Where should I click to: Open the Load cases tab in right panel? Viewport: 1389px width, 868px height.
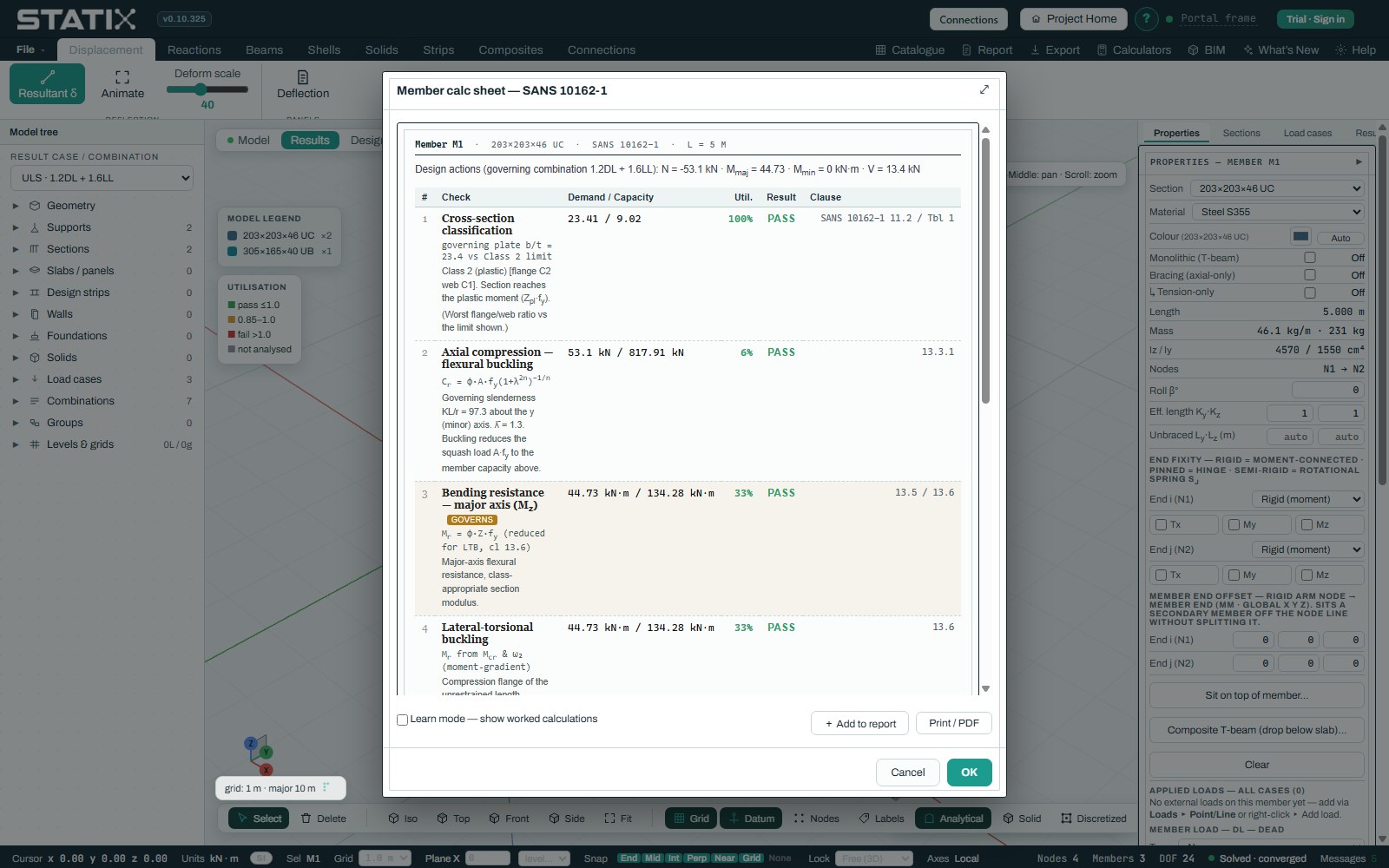coord(1307,133)
